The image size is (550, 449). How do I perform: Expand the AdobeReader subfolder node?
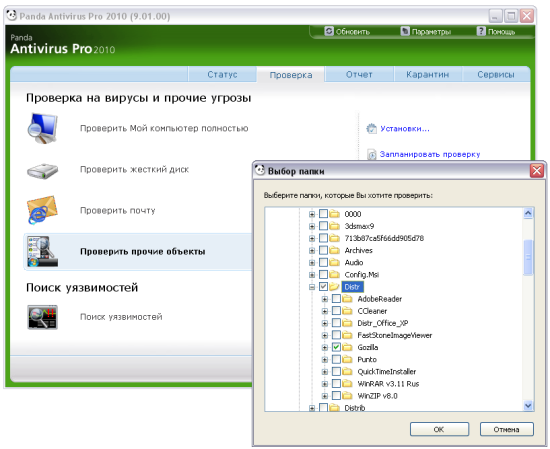(325, 299)
